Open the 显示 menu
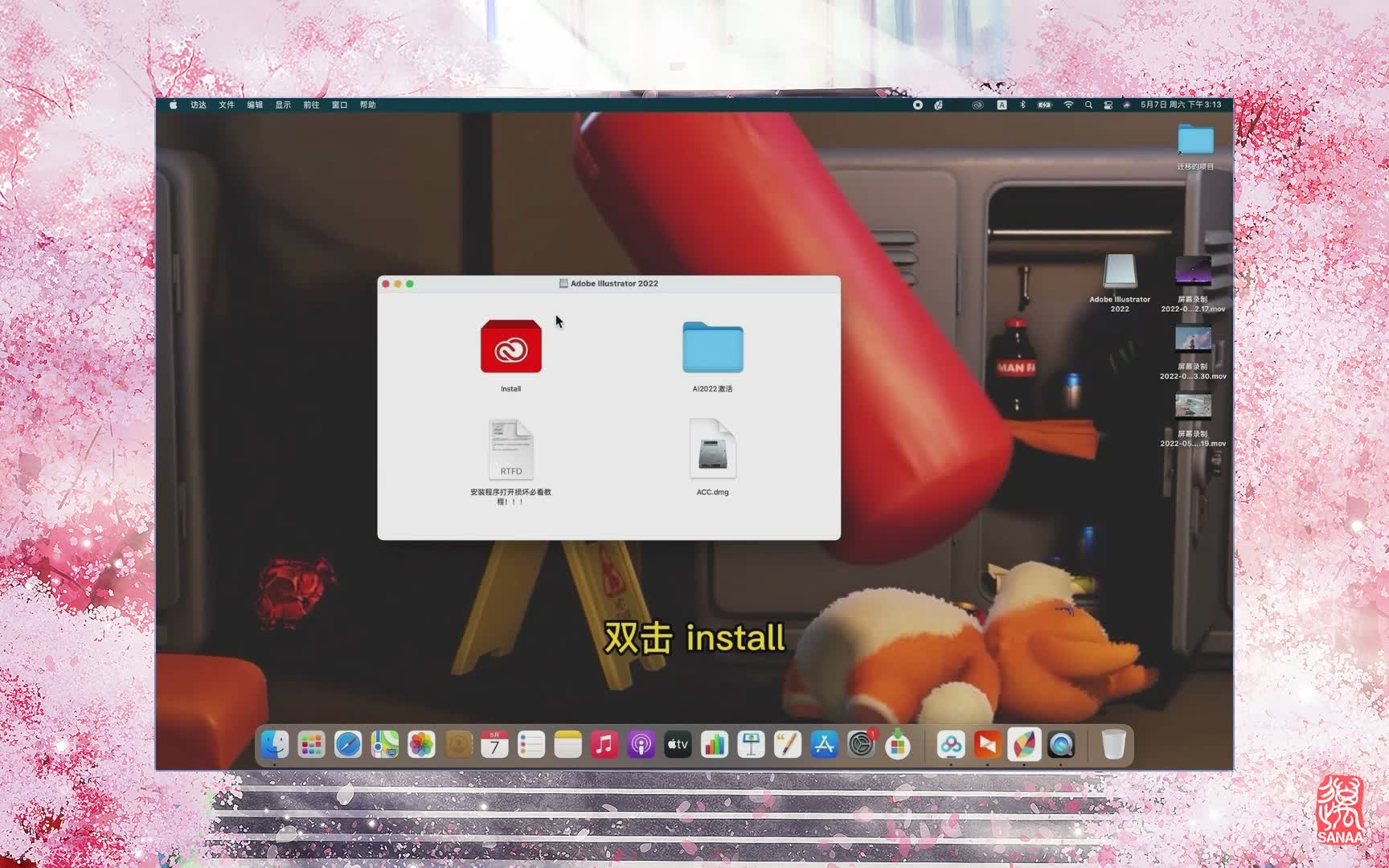 (283, 105)
